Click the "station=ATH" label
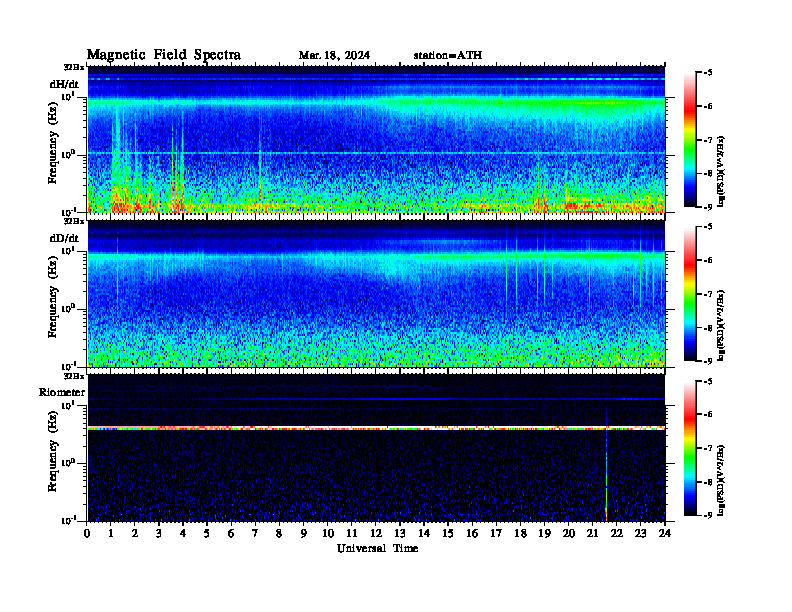Image resolution: width=792 pixels, height=612 pixels. [448, 55]
